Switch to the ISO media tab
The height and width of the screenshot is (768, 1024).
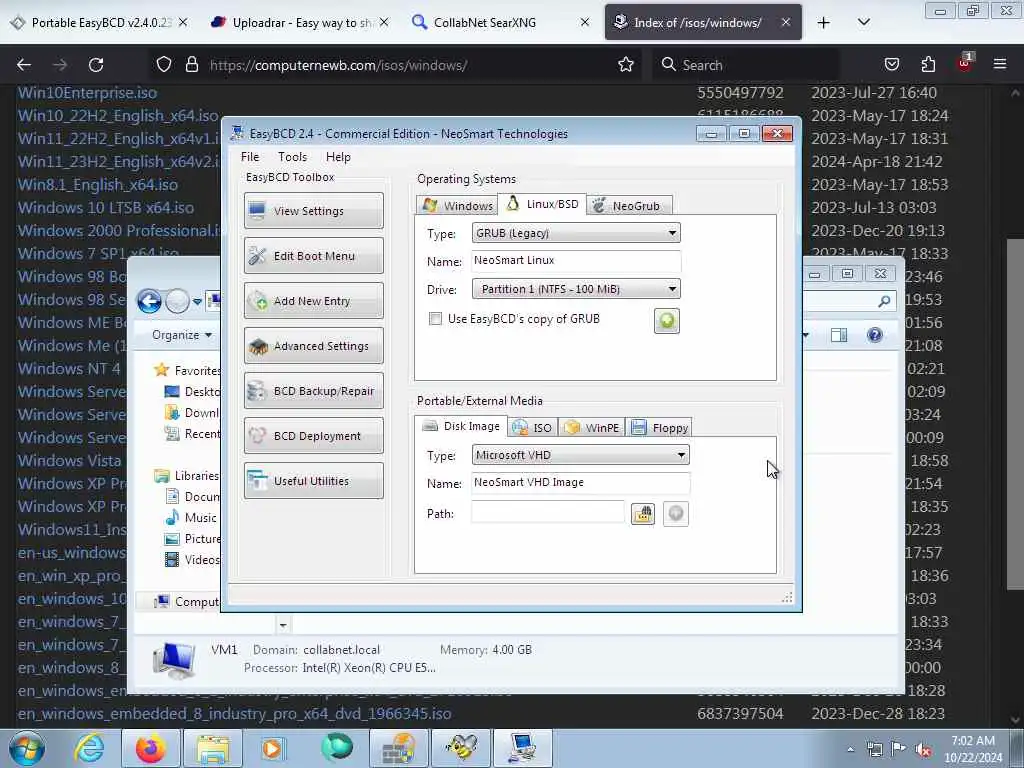[x=533, y=428]
